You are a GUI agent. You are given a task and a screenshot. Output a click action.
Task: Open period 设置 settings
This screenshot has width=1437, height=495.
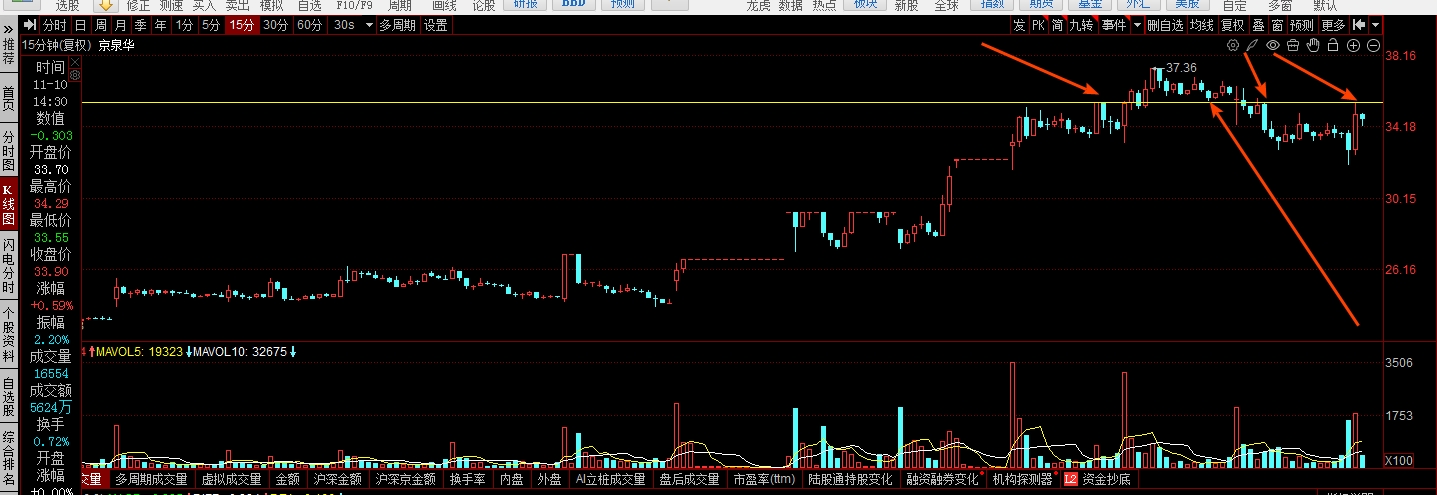pos(436,25)
